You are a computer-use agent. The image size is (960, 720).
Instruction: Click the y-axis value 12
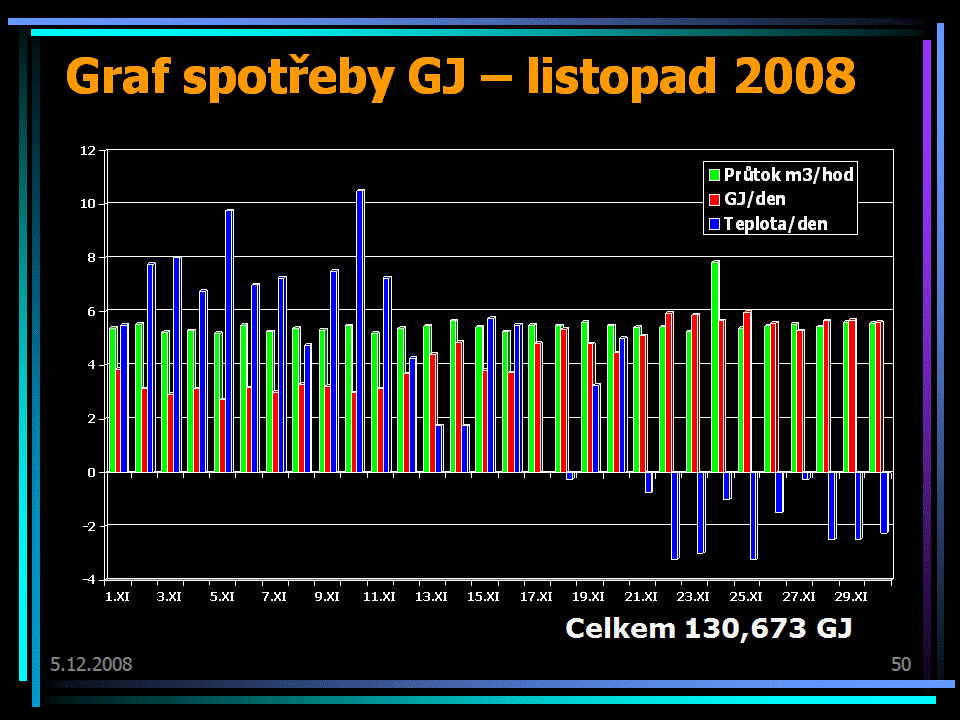click(87, 150)
